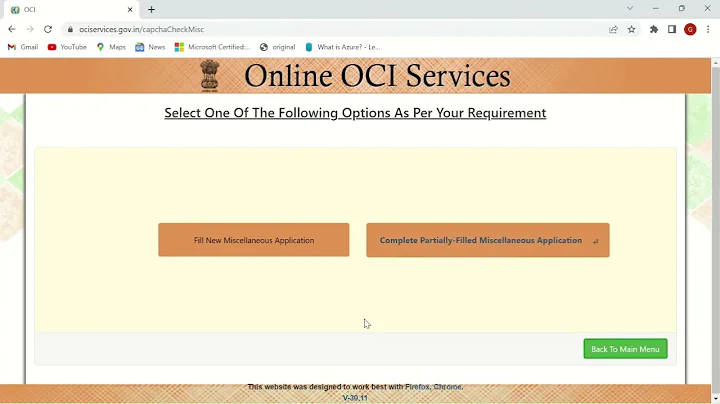This screenshot has width=720, height=404.
Task: Open a new tab with plus icon
Action: pyautogui.click(x=152, y=10)
